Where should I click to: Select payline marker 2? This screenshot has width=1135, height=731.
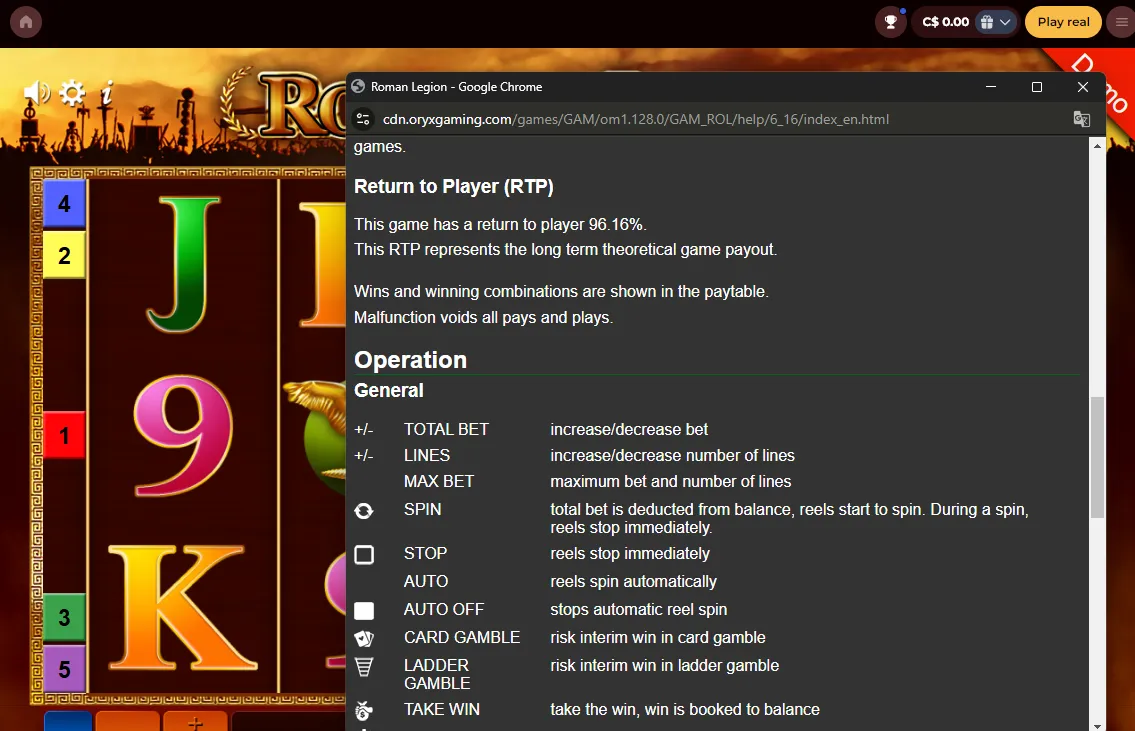(x=64, y=255)
